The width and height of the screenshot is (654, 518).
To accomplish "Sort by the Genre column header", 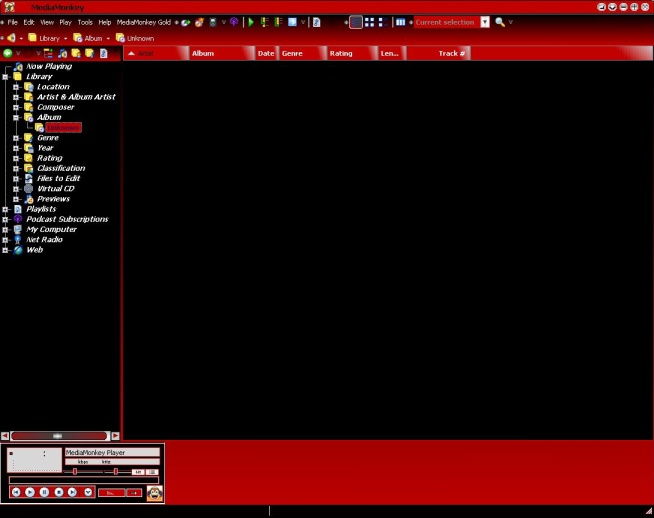I will click(302, 53).
